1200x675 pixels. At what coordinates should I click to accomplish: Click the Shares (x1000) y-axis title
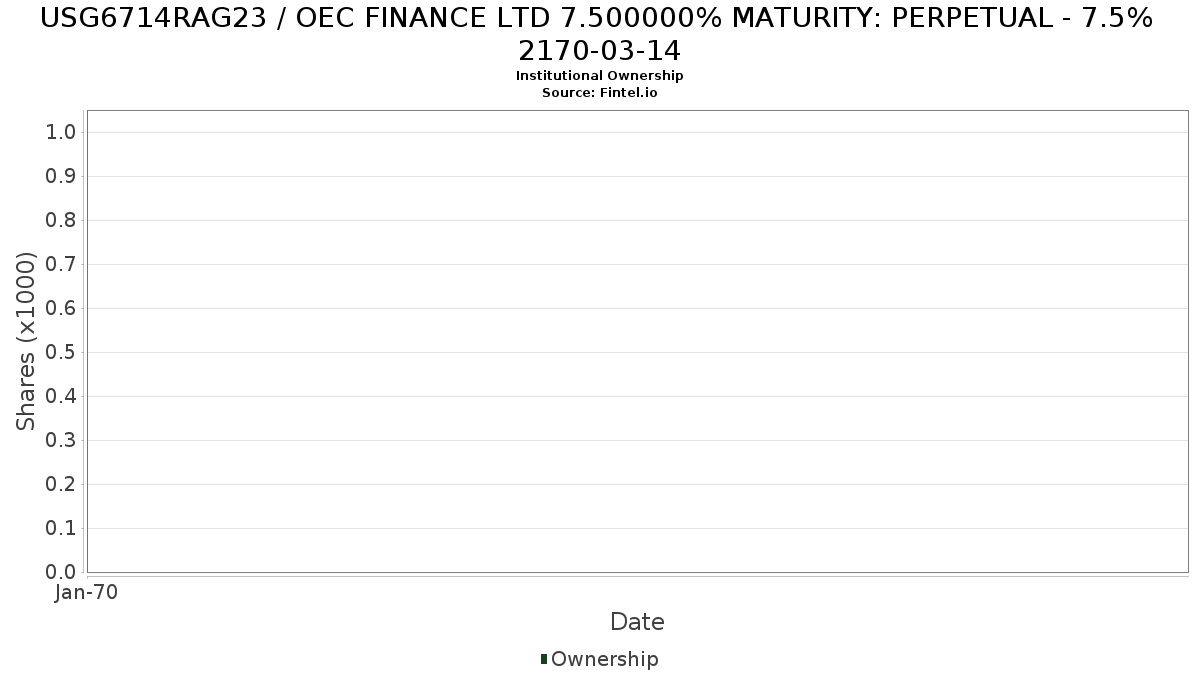pyautogui.click(x=26, y=342)
